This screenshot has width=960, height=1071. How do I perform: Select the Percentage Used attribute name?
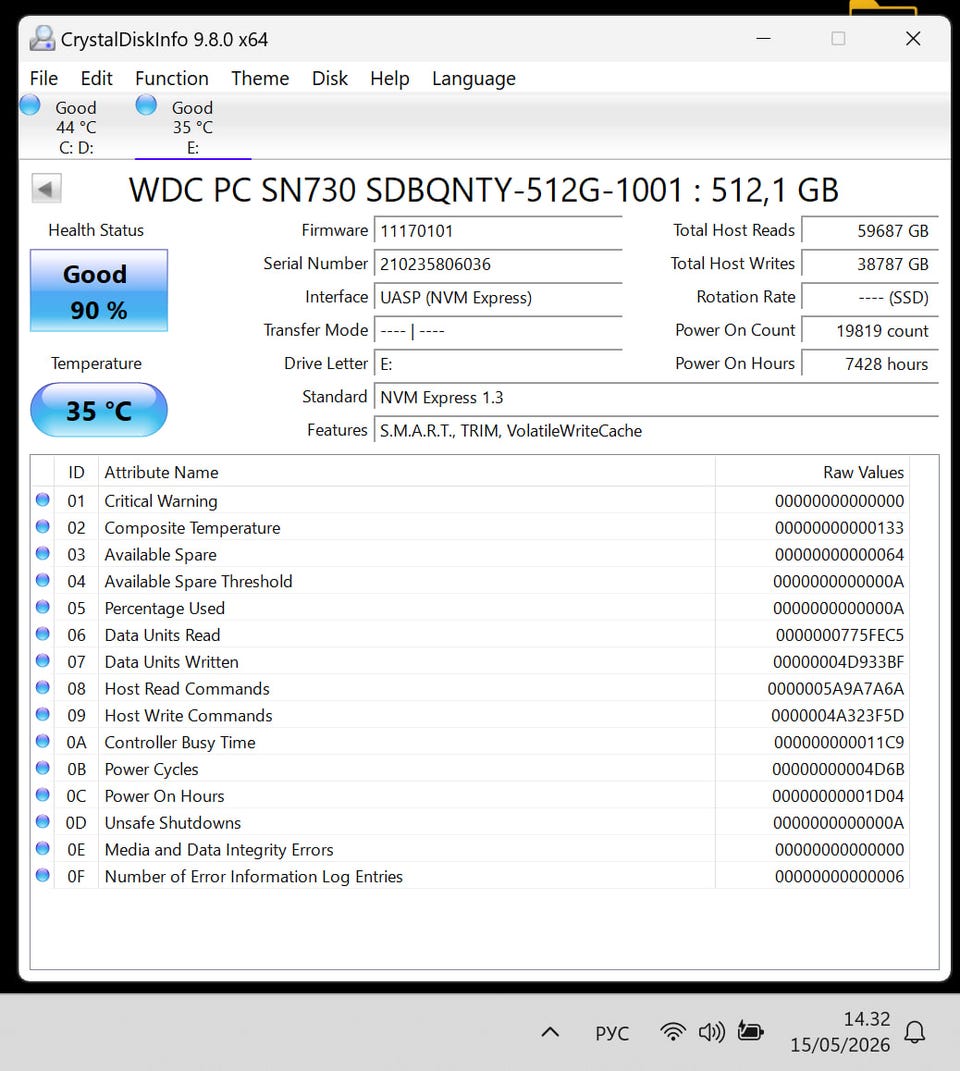[x=164, y=608]
